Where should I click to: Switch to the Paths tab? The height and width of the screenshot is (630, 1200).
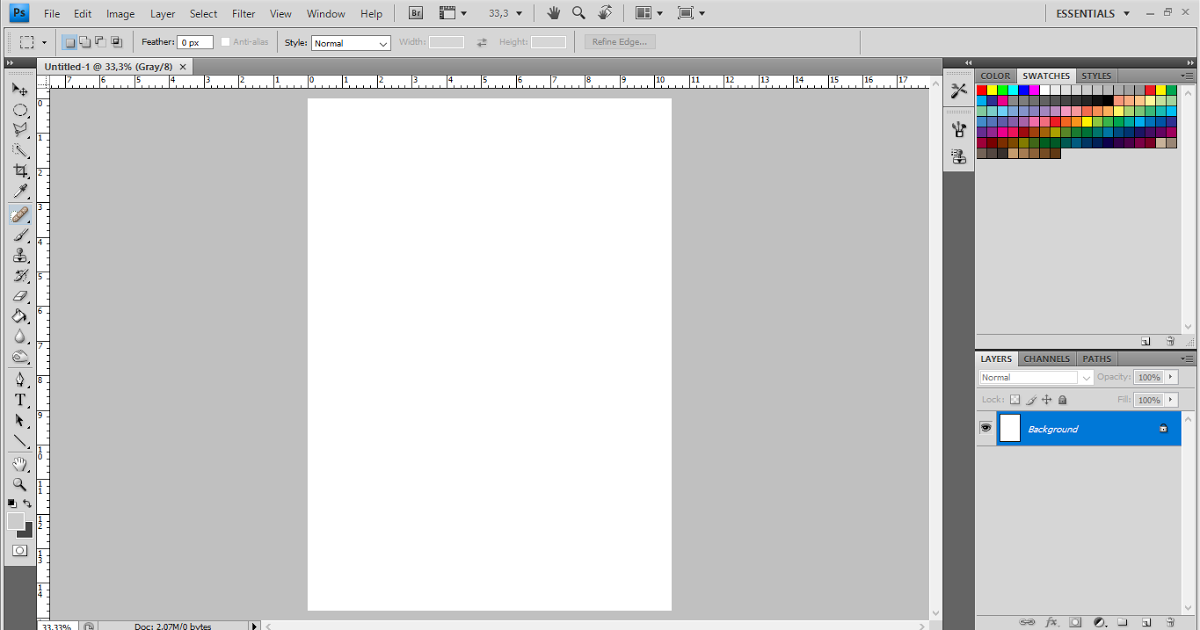click(1097, 358)
